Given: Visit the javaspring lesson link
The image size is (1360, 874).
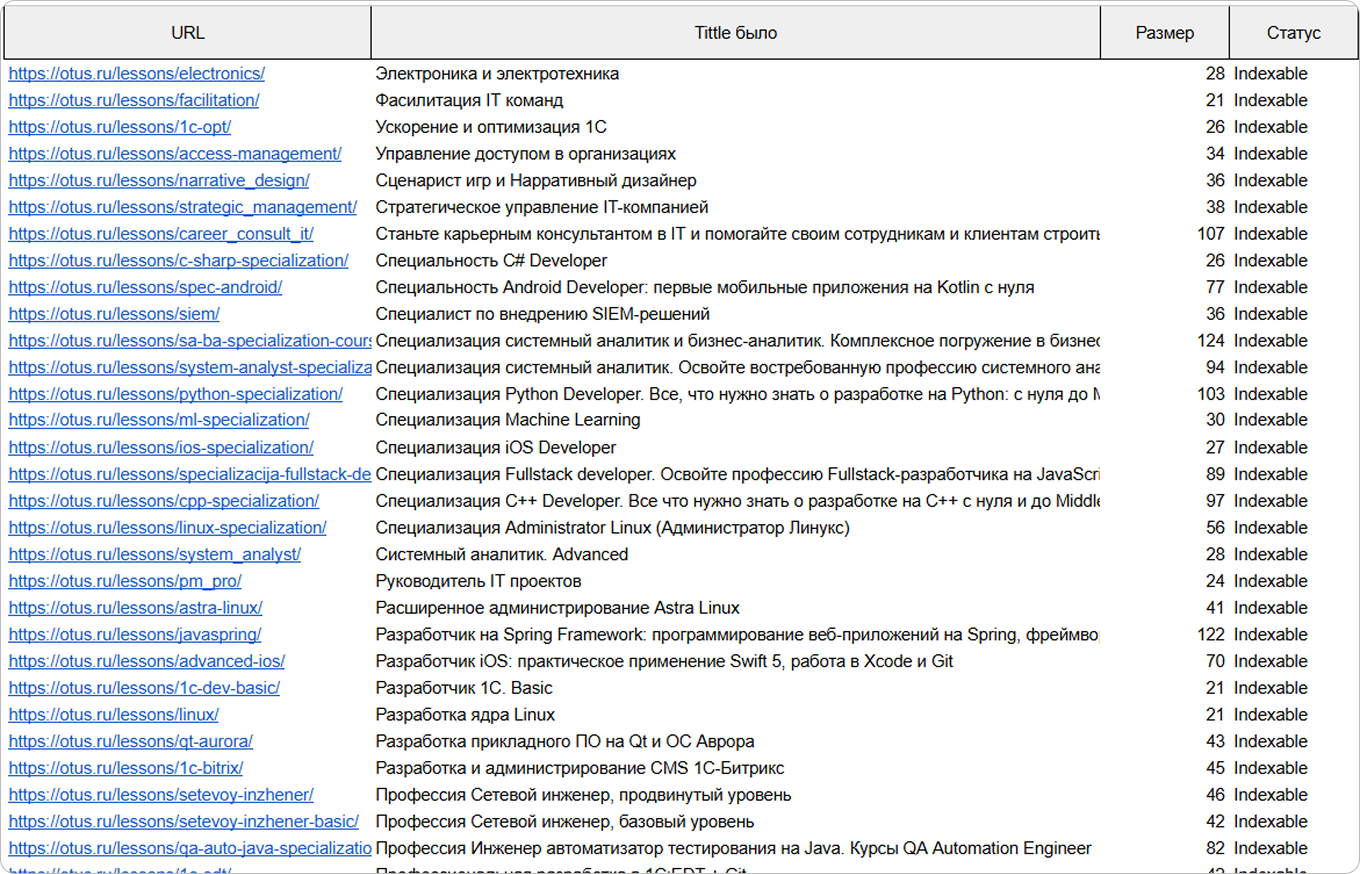Looking at the screenshot, I should point(135,634).
